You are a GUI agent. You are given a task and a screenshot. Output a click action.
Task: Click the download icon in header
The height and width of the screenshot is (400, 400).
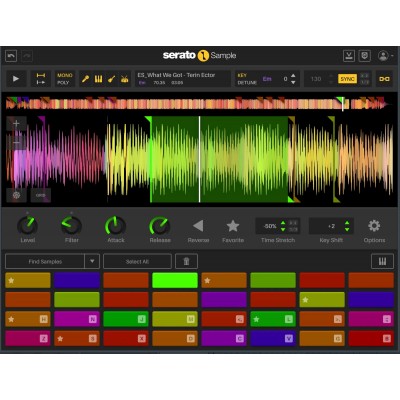tap(349, 56)
